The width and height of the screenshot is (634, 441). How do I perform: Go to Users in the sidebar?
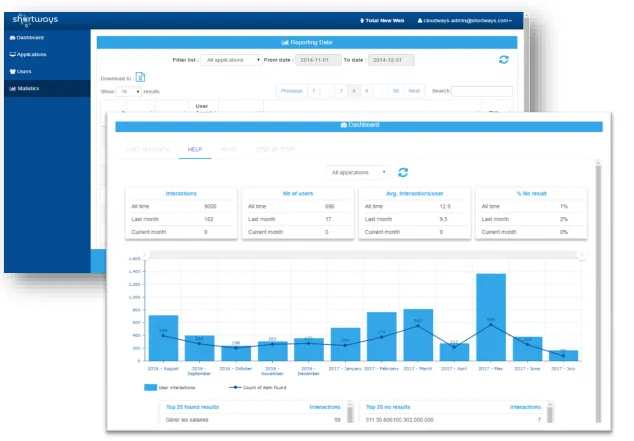click(x=20, y=72)
